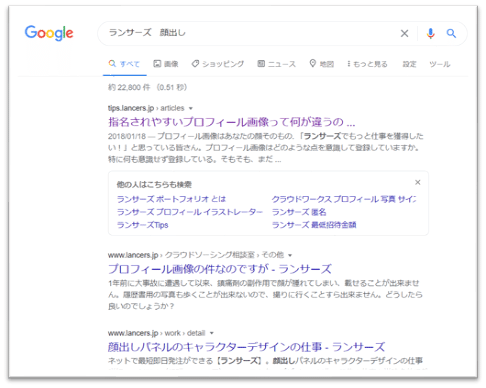Close the 他の人はこちらも検索 box

point(418,182)
